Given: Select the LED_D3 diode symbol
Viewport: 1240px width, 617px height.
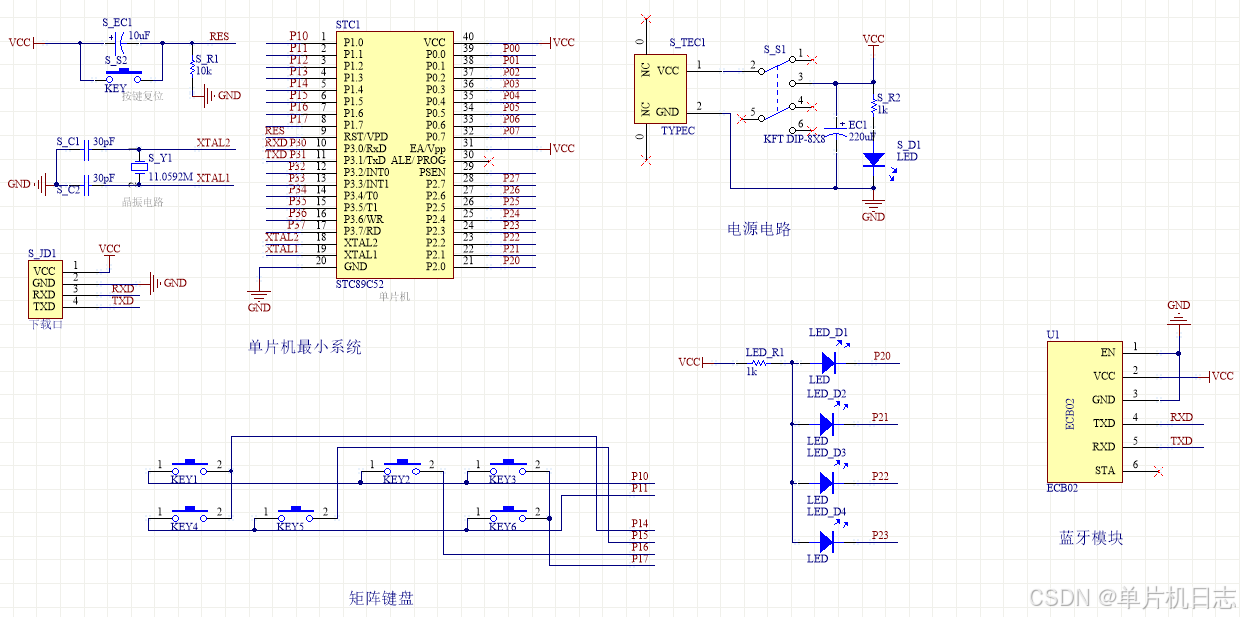Looking at the screenshot, I should [x=826, y=482].
